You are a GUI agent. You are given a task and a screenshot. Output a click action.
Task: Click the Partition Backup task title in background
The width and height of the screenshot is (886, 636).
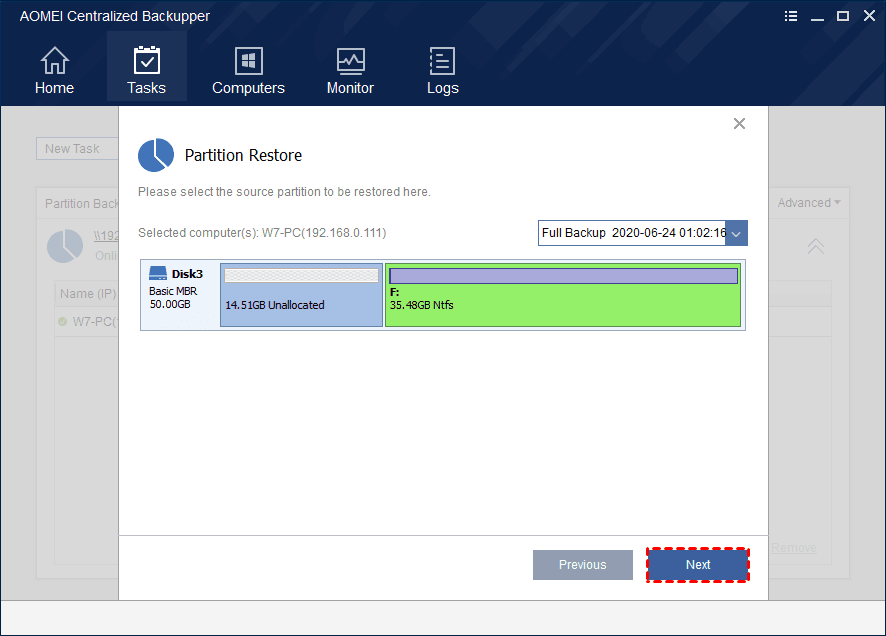coord(81,203)
